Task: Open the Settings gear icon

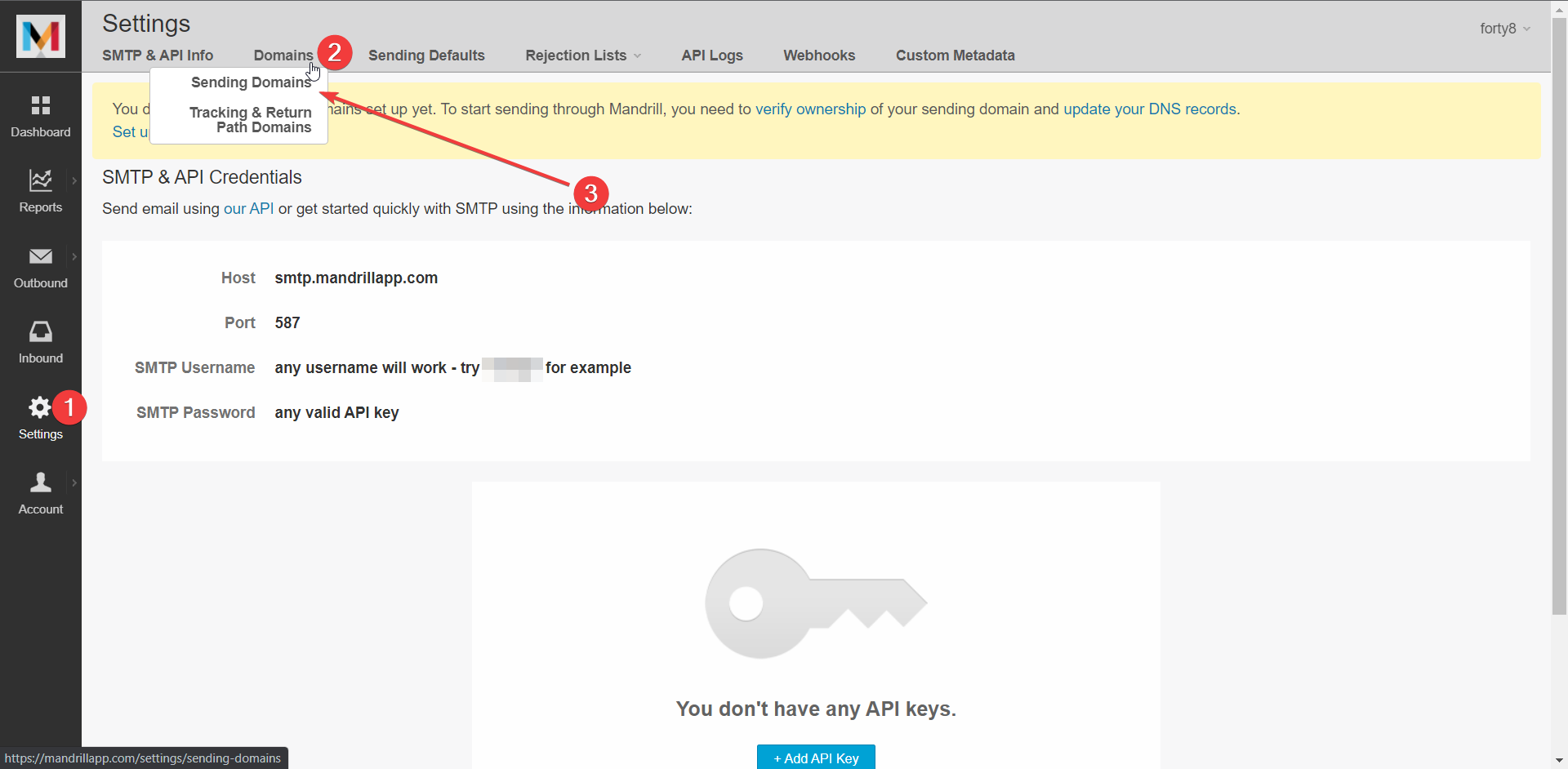Action: (40, 407)
